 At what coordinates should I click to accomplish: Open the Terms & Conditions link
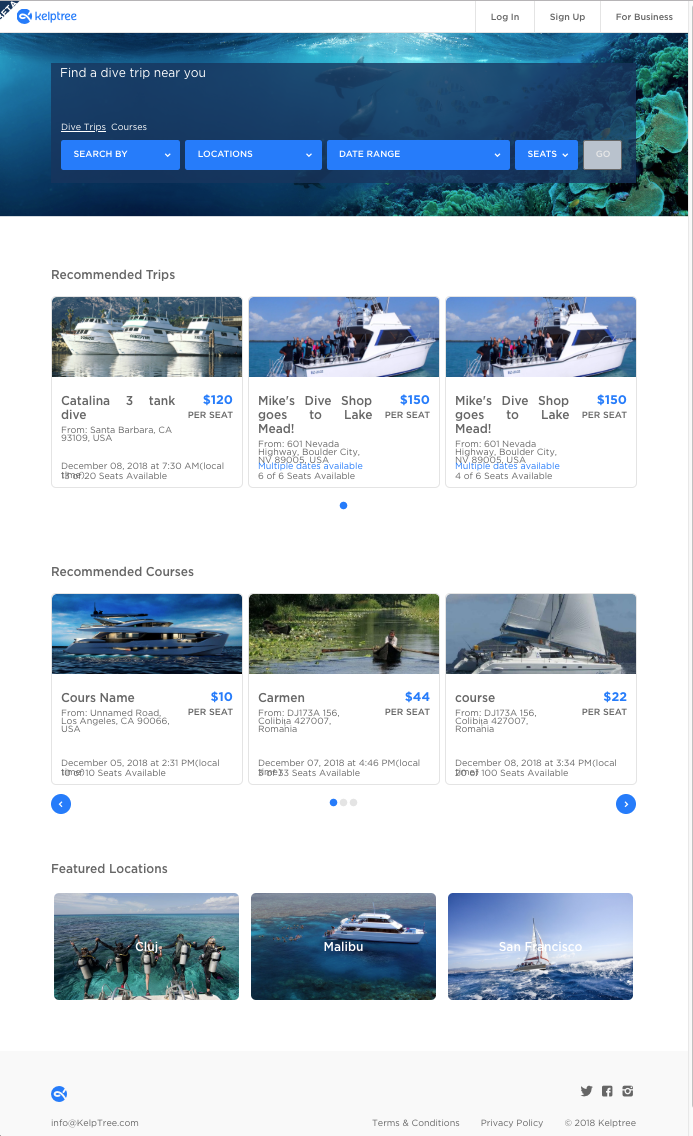416,1123
